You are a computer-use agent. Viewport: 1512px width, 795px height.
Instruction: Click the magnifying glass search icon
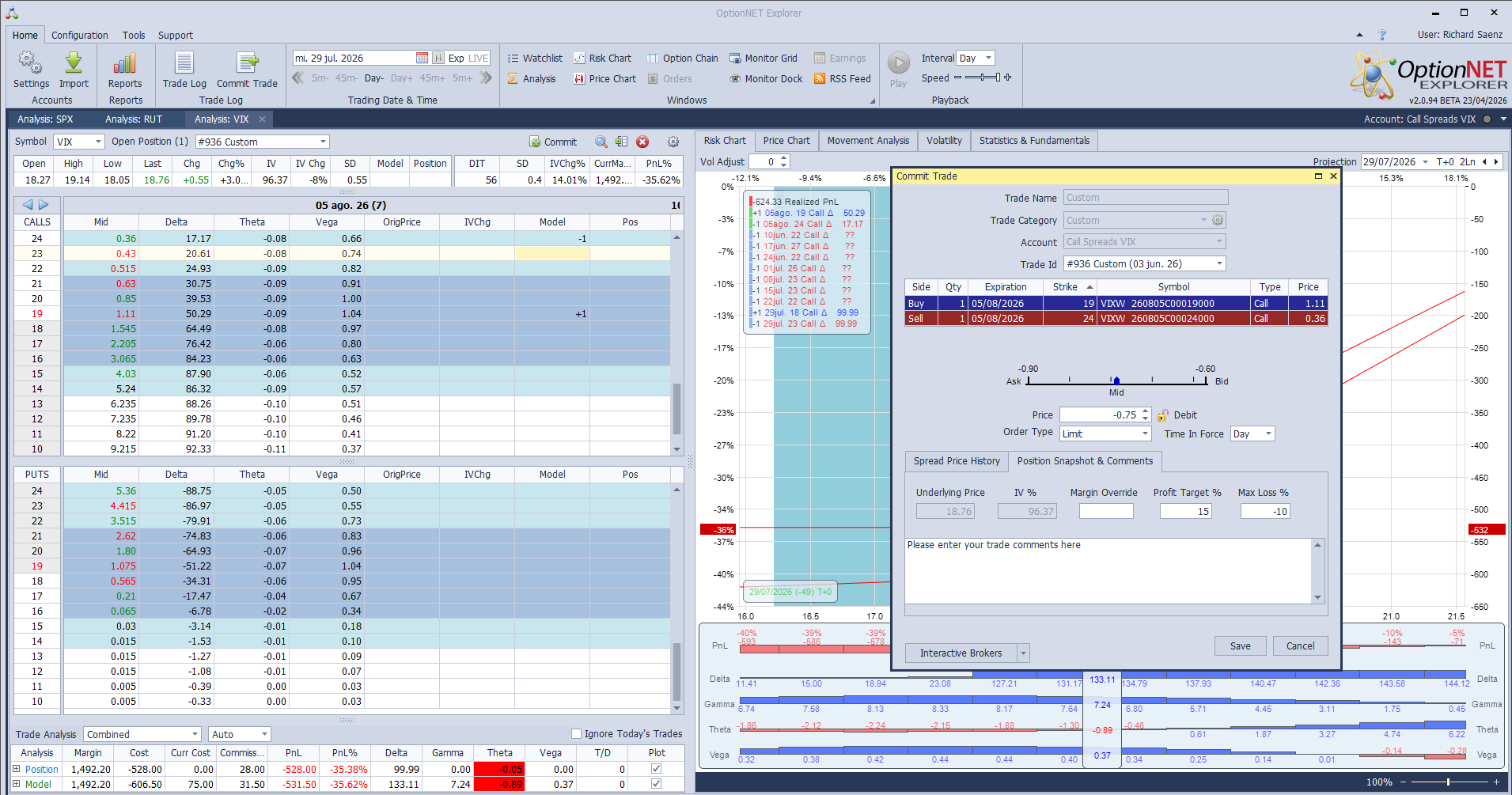(x=601, y=142)
